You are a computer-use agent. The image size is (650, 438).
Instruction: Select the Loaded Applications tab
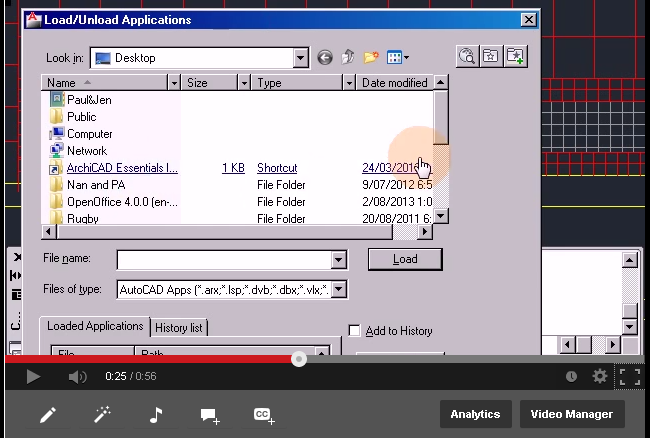[x=95, y=326]
